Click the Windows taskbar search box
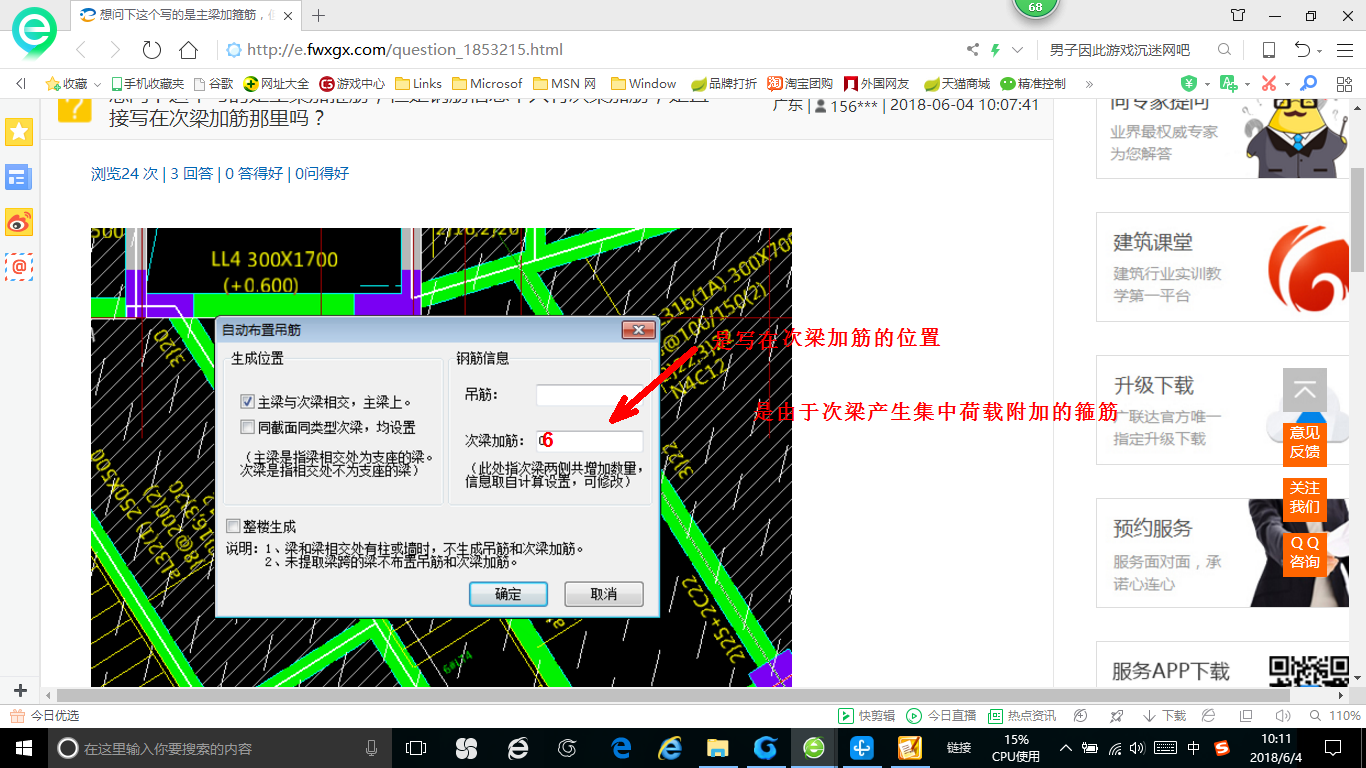The image size is (1366, 768). [x=219, y=748]
